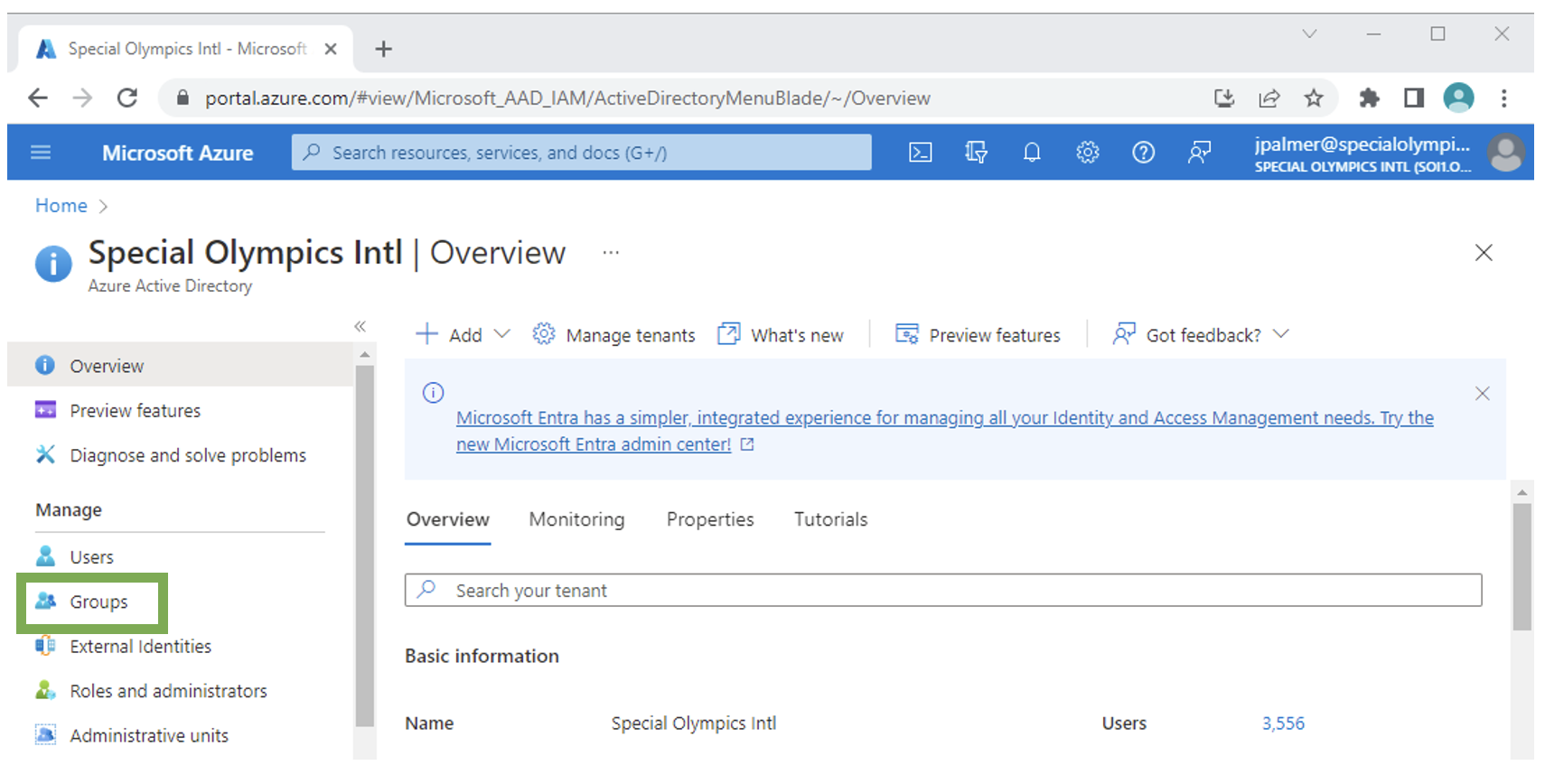
Task: Open the Azure portal hamburger menu
Action: [x=41, y=153]
